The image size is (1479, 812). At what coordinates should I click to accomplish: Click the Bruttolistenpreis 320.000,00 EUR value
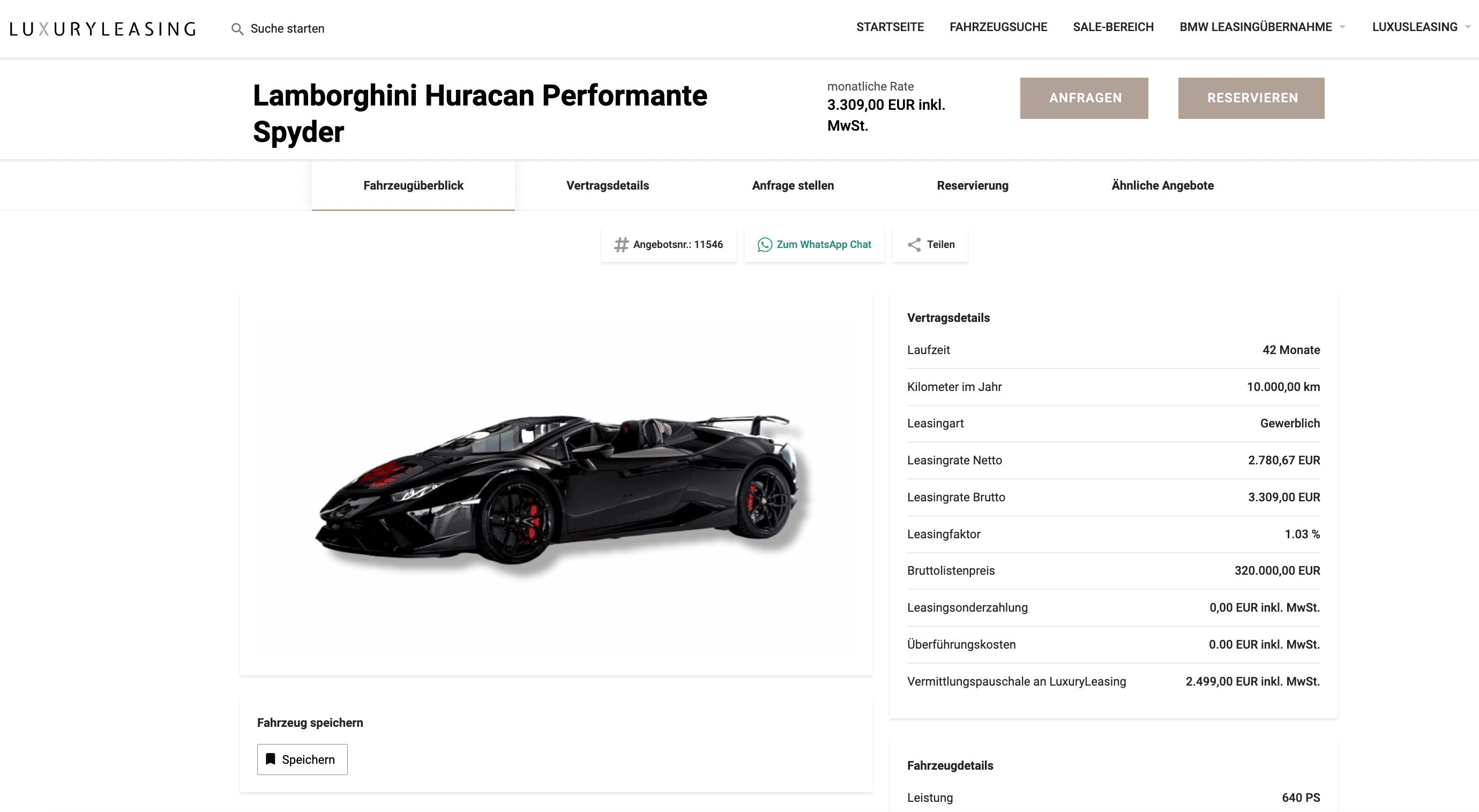tap(1278, 571)
